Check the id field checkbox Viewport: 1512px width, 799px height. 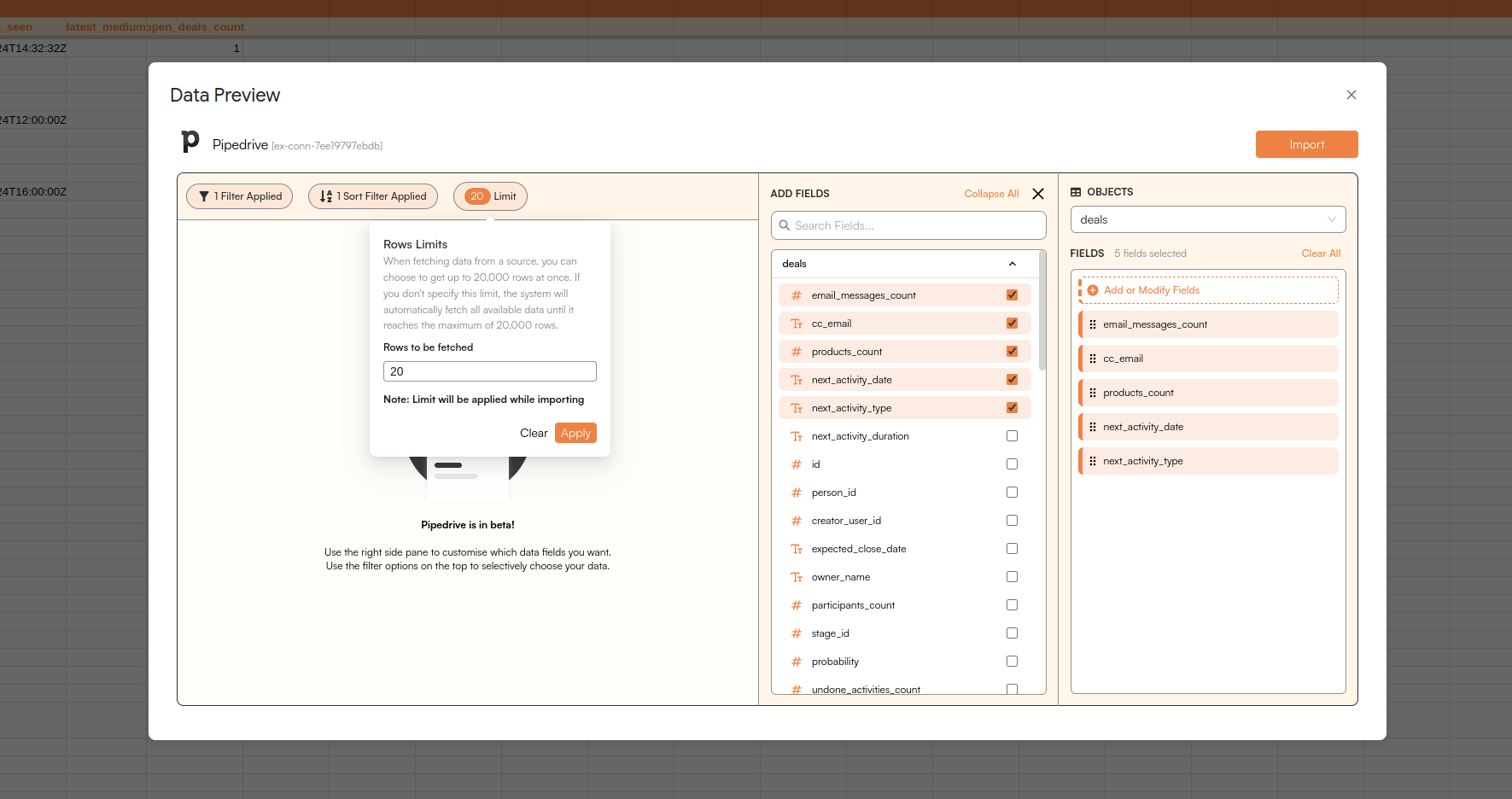pos(1013,464)
